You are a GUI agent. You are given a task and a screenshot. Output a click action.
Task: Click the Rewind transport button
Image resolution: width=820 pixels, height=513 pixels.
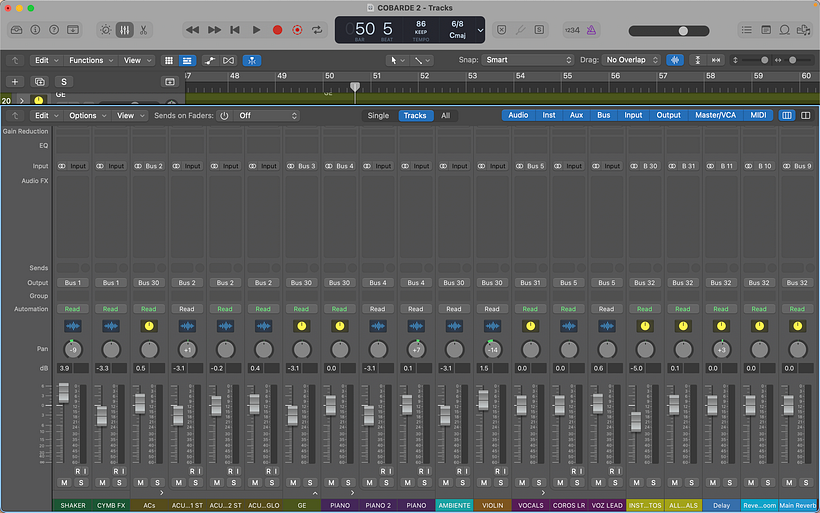(x=192, y=30)
